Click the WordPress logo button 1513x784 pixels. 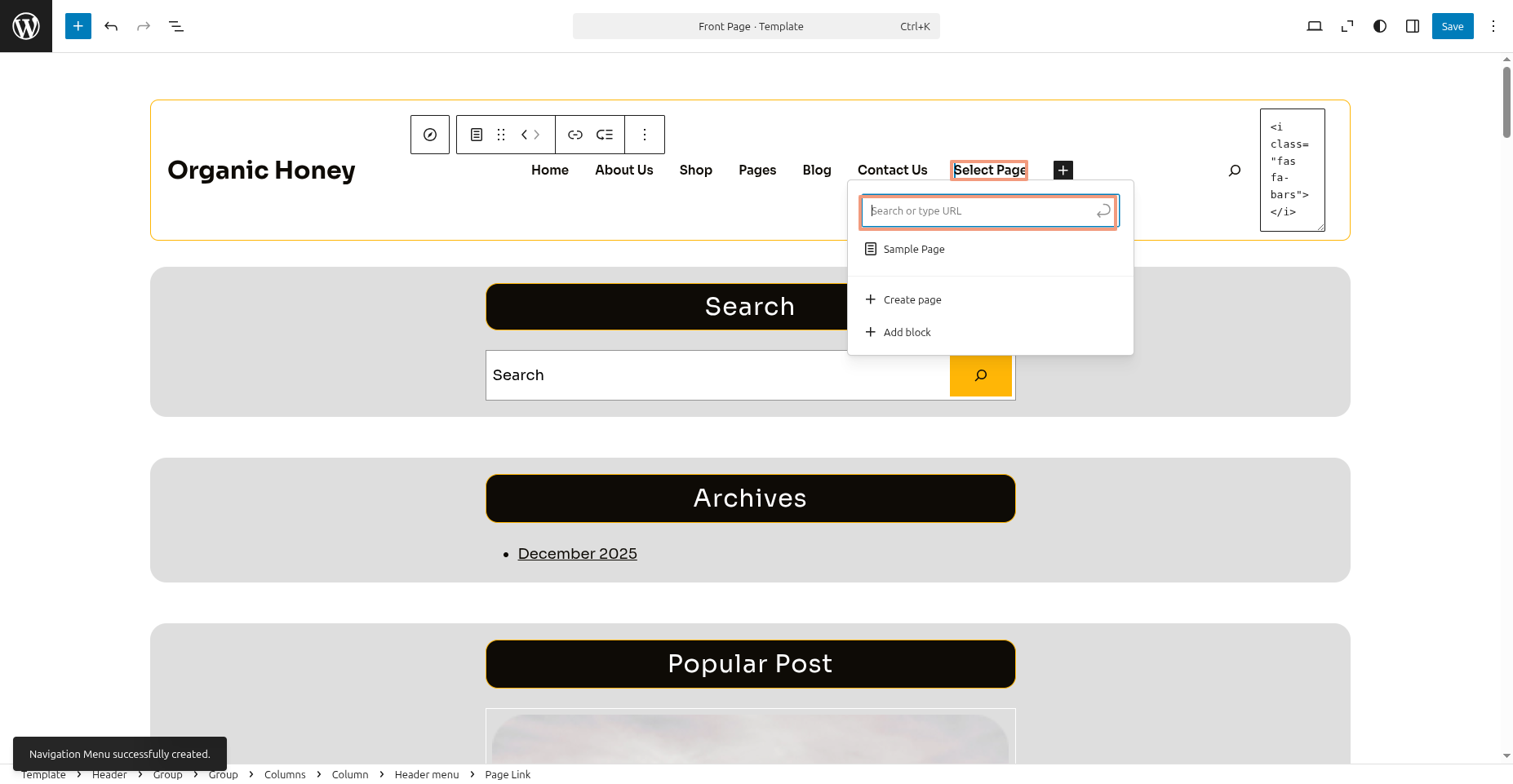pos(26,26)
